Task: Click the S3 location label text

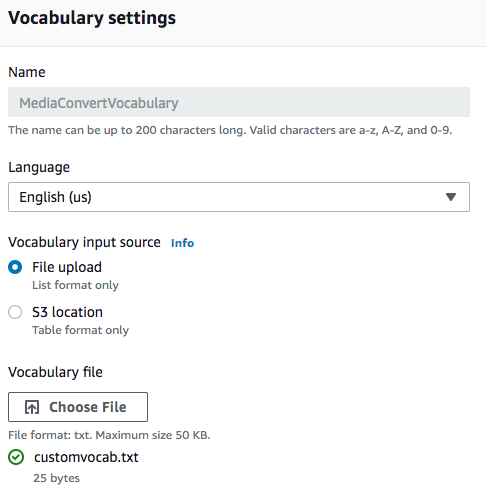Action: point(67,312)
